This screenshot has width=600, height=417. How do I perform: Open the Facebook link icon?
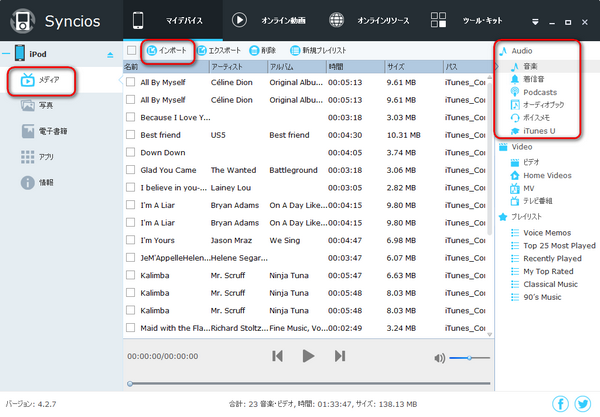(560, 404)
